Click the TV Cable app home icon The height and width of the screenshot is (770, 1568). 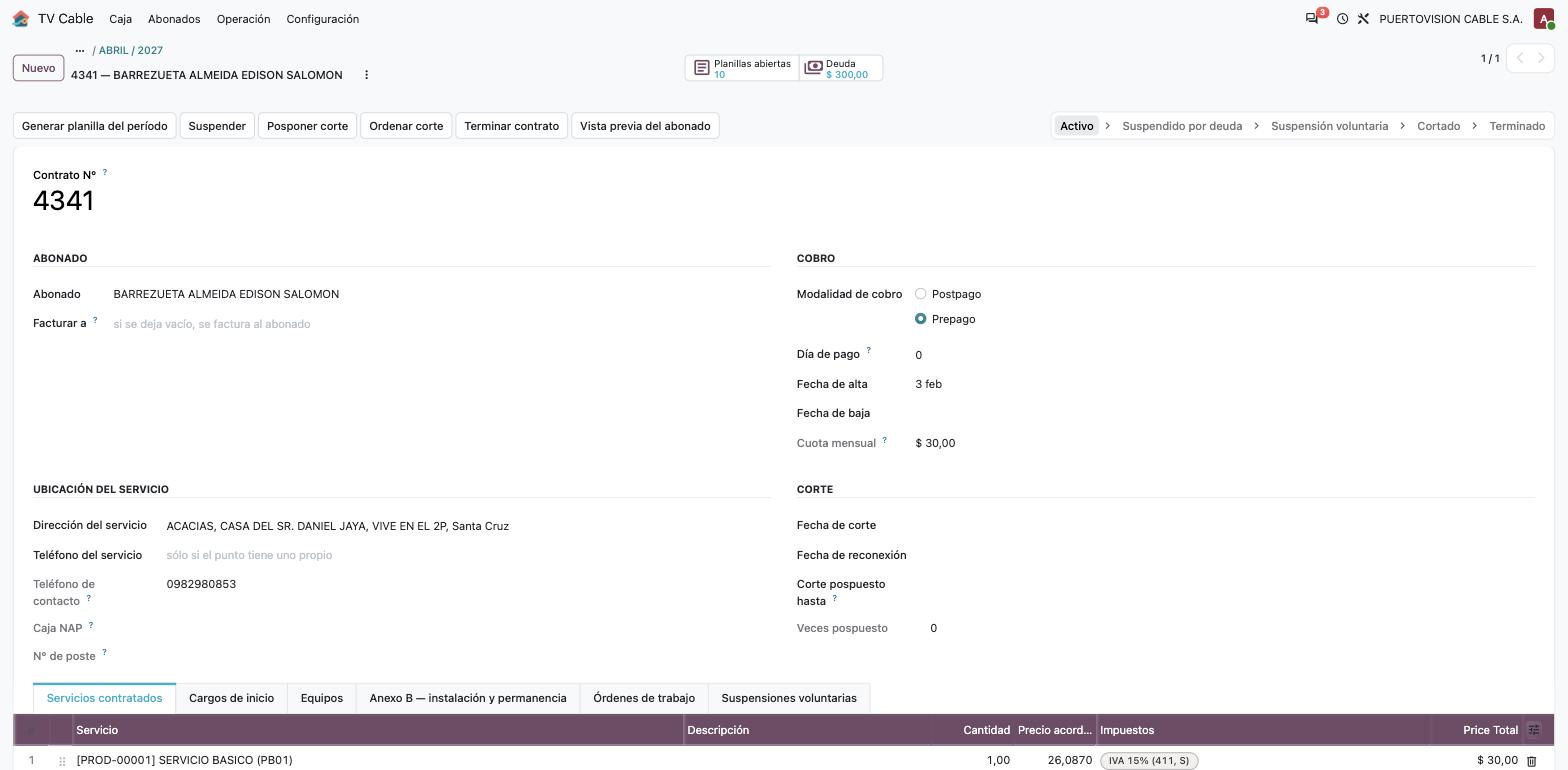(20, 19)
